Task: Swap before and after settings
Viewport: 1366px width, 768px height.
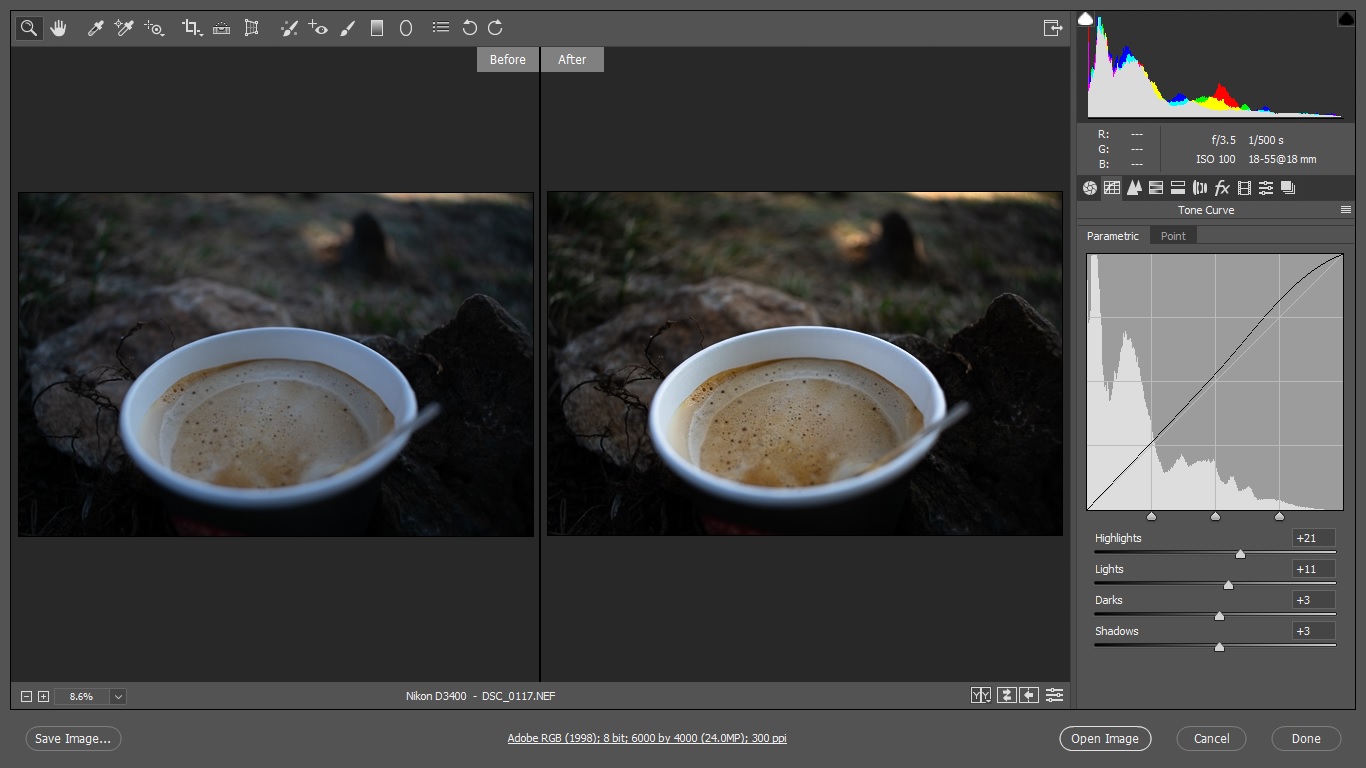Action: coord(1006,695)
